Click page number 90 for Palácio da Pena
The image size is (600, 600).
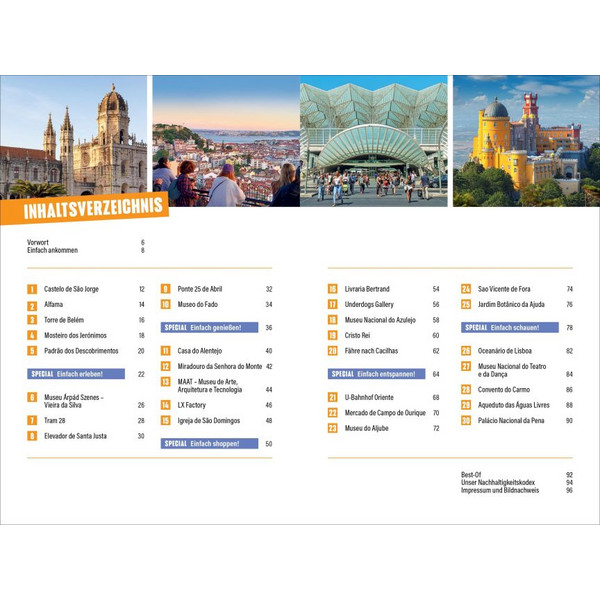tap(569, 421)
